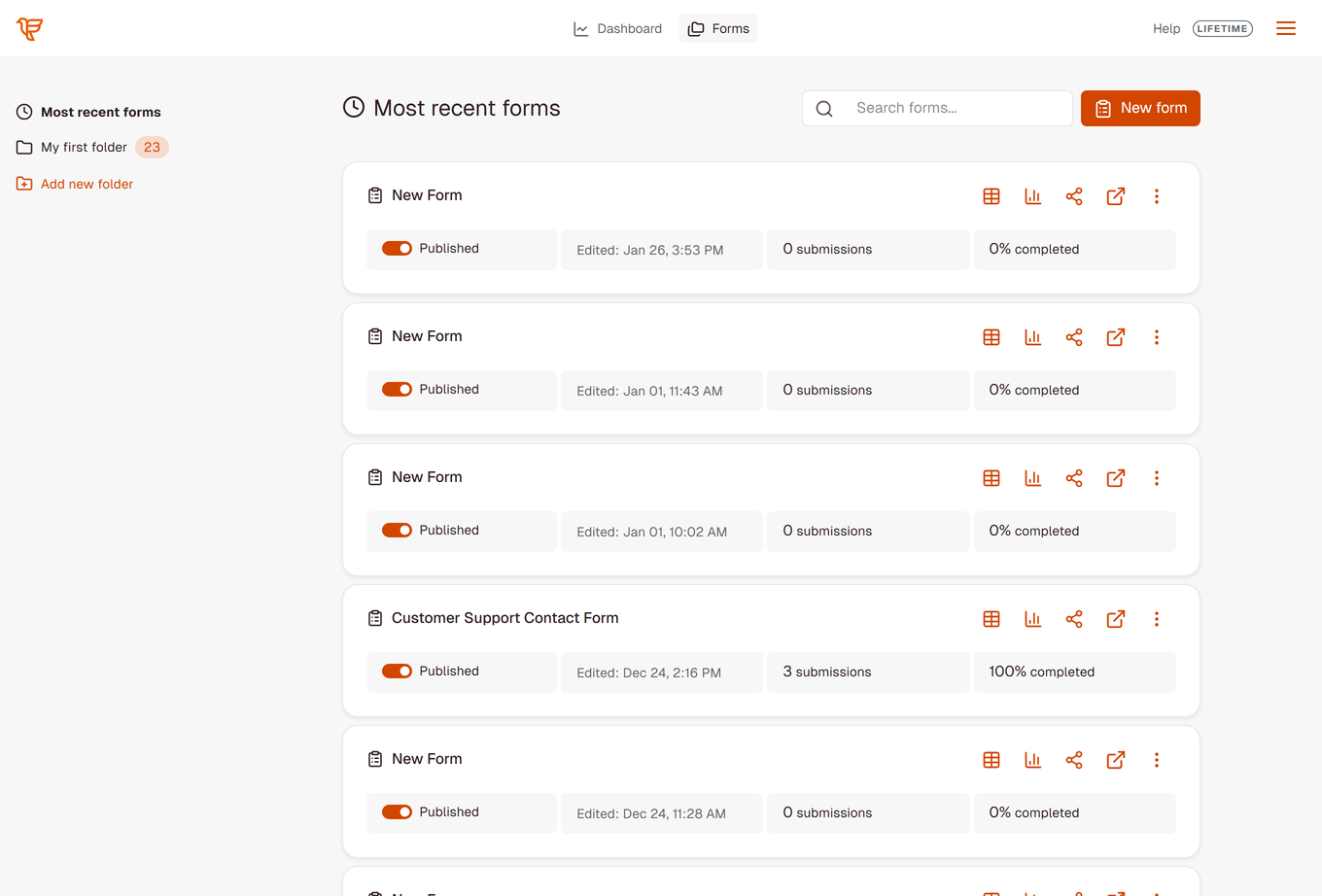Open submissions table for form edited Jan 26
The image size is (1322, 896).
[x=991, y=196]
